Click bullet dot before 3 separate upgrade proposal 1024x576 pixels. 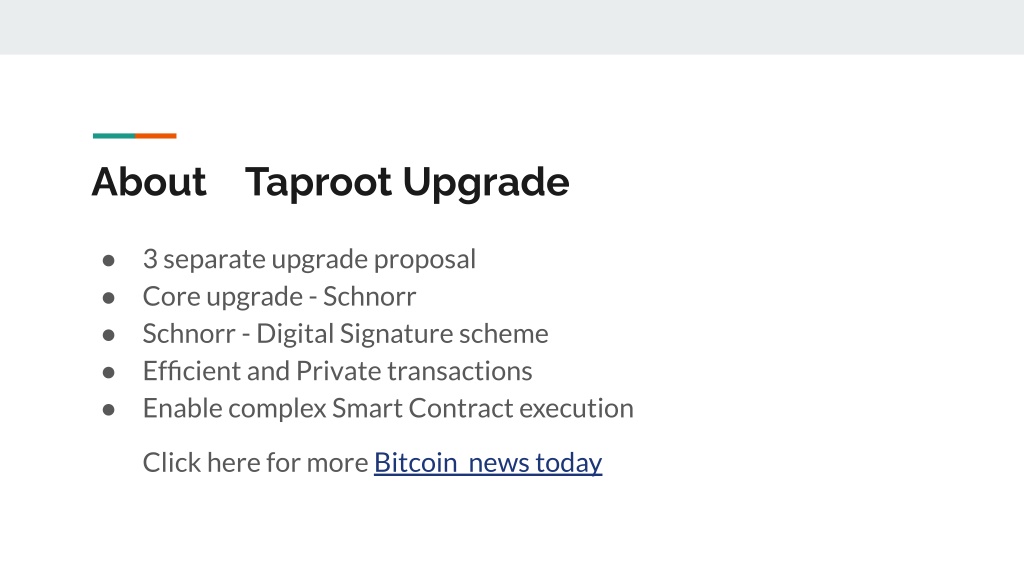tap(108, 261)
